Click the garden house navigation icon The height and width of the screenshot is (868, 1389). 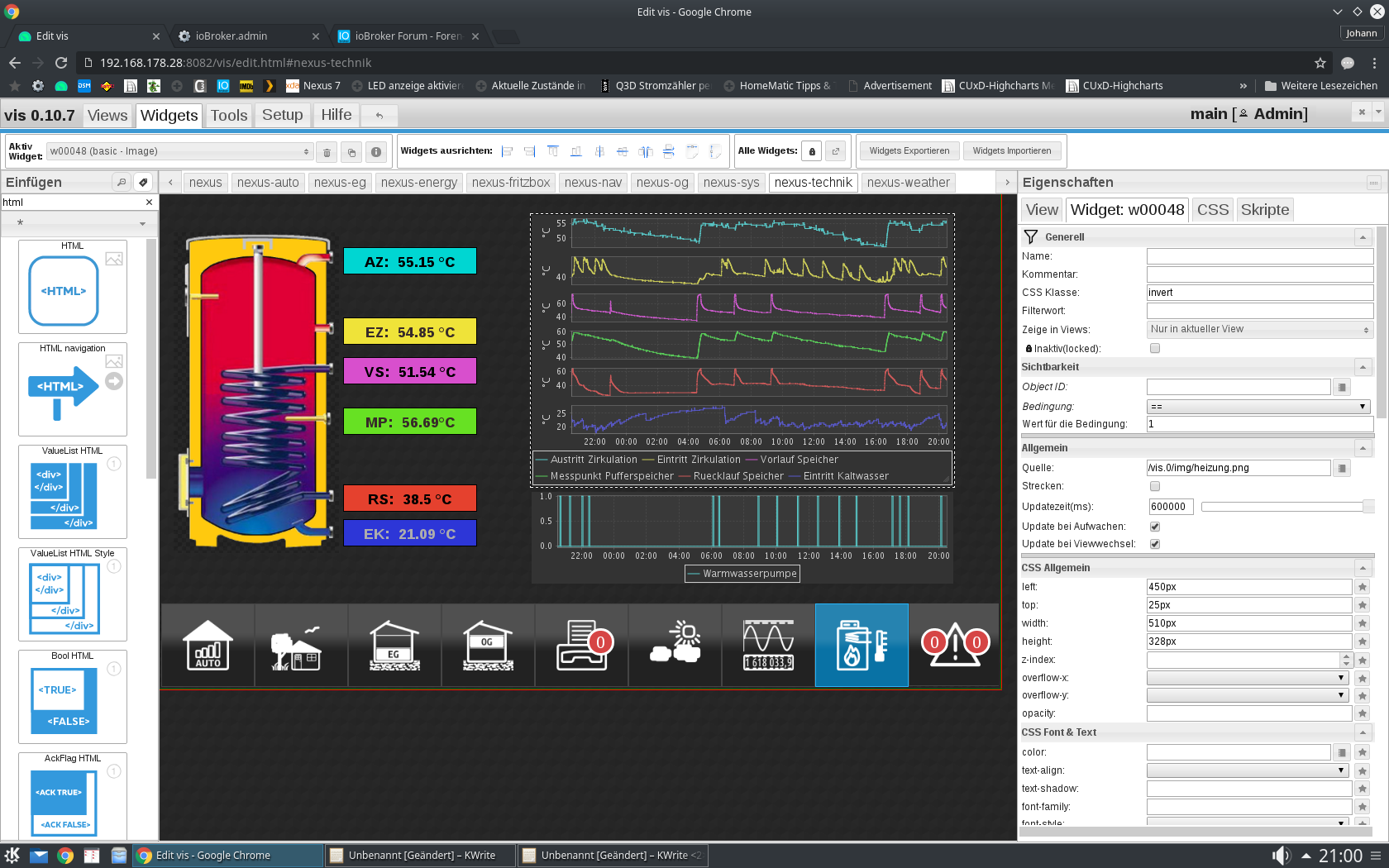coord(301,645)
